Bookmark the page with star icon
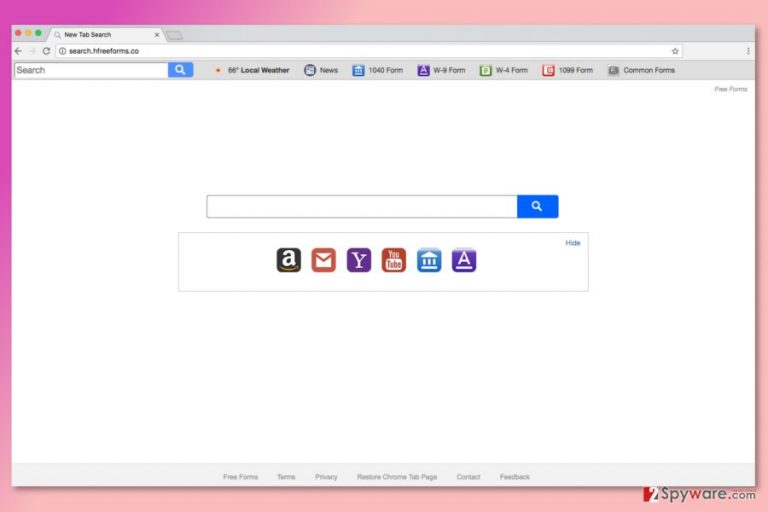This screenshot has width=768, height=512. point(675,51)
